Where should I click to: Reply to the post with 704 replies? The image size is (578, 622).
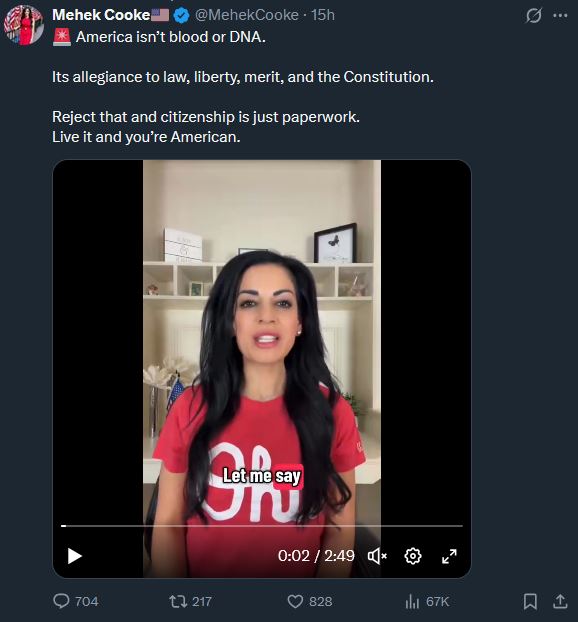click(x=75, y=601)
